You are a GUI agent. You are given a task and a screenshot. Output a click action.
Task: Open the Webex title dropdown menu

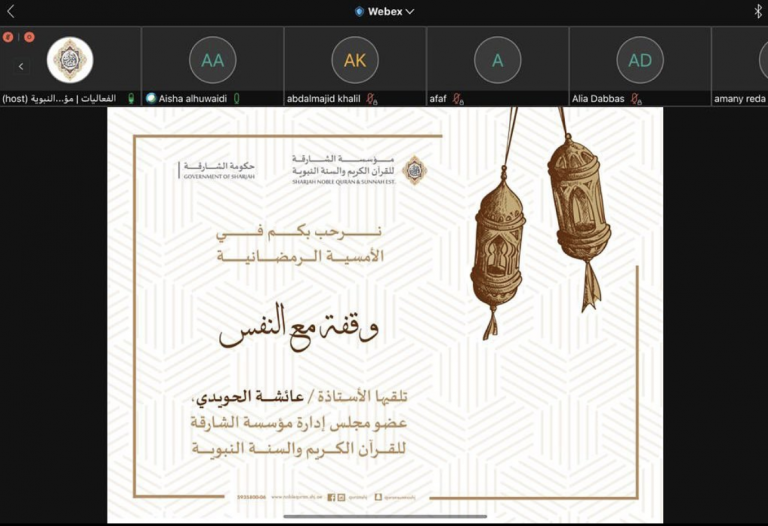[384, 11]
